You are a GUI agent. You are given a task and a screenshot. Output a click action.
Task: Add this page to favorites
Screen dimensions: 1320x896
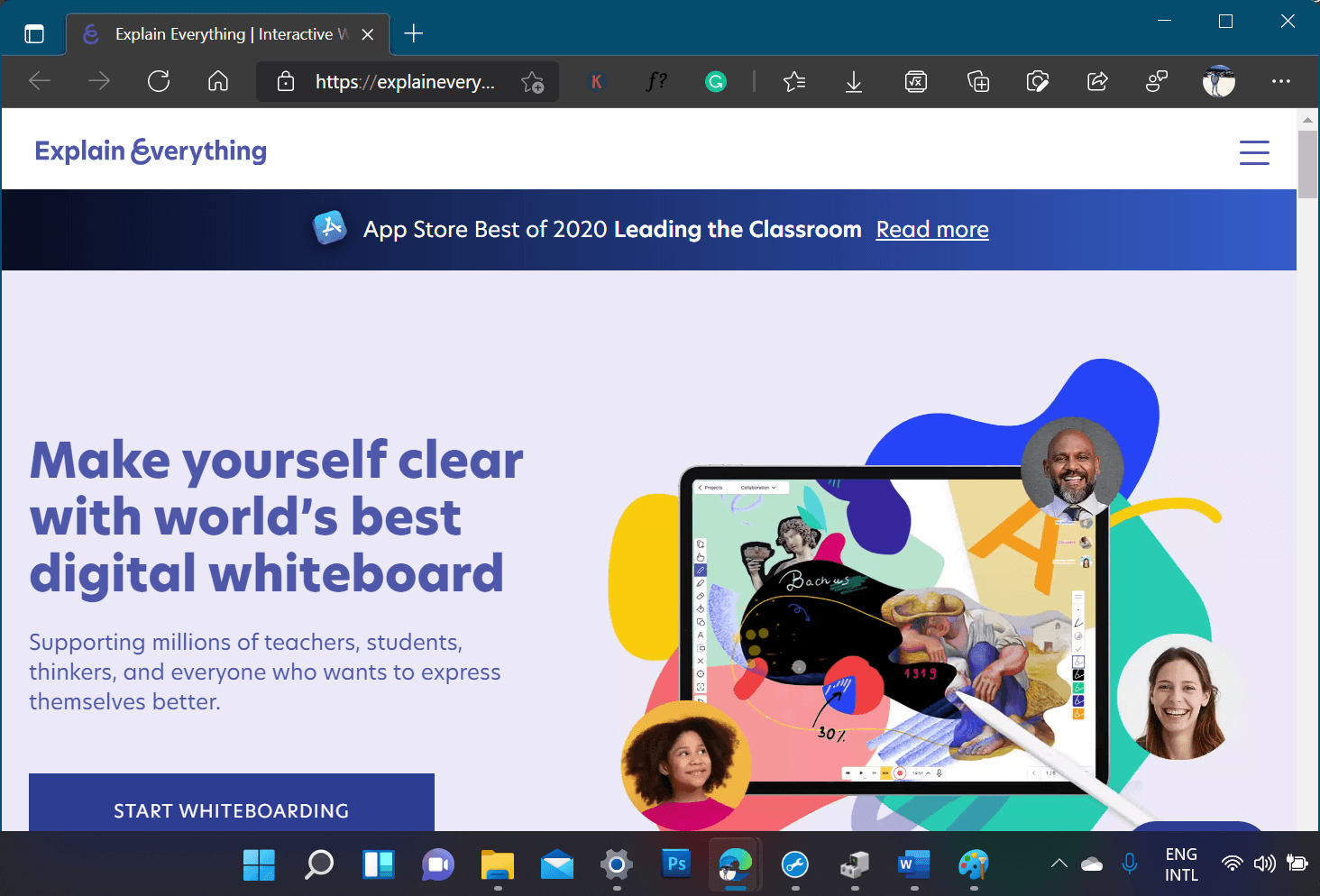(533, 82)
